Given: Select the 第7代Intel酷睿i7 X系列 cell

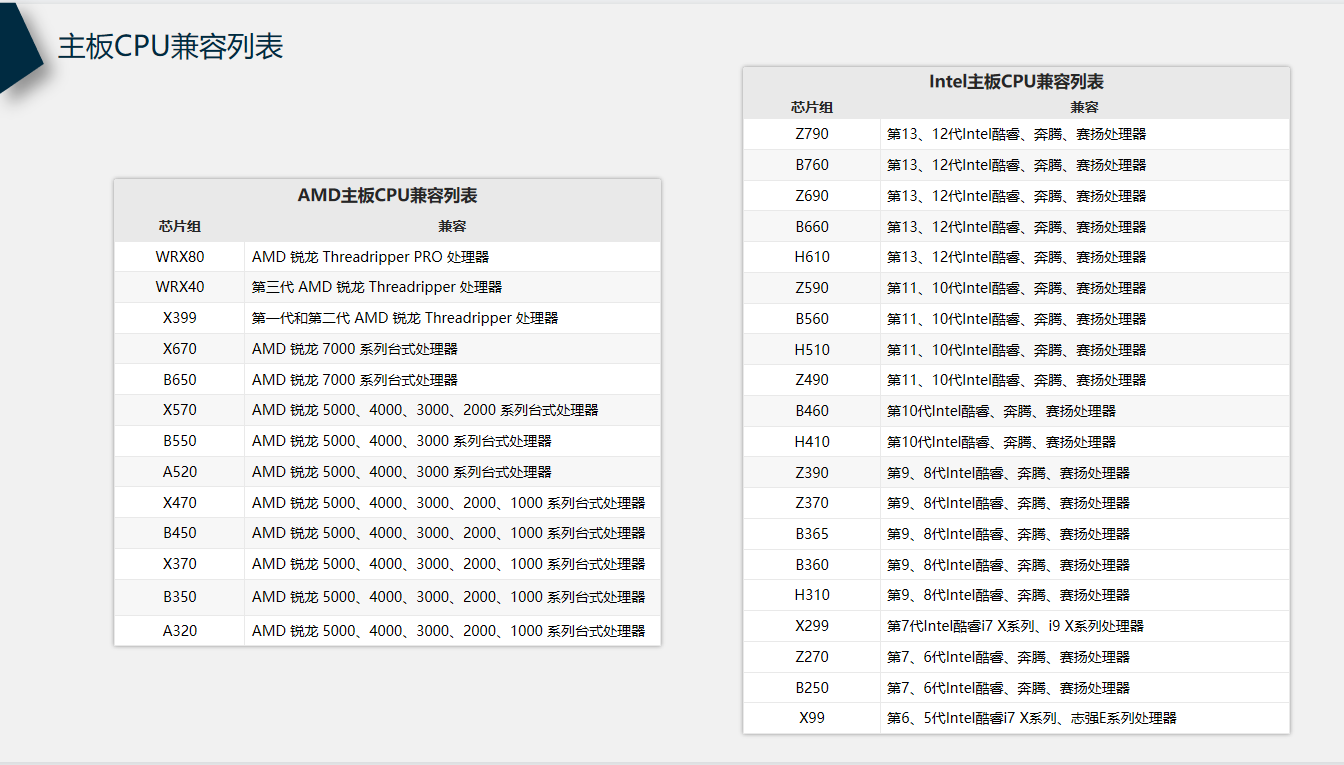Looking at the screenshot, I should point(1015,626).
